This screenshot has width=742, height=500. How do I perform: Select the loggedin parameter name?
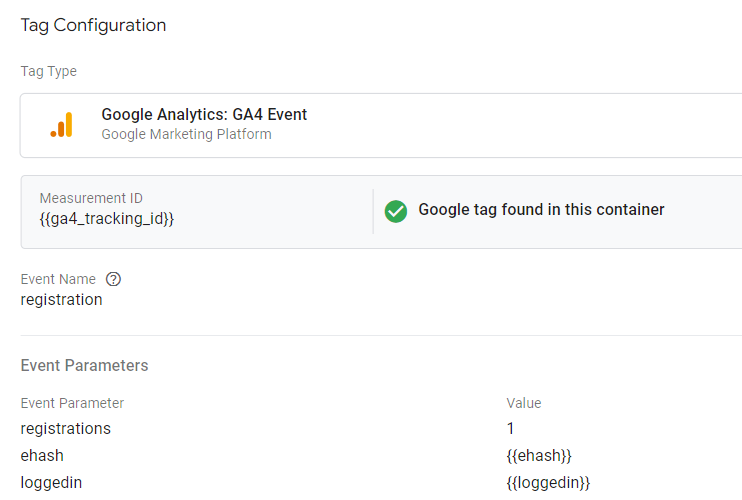tap(51, 482)
